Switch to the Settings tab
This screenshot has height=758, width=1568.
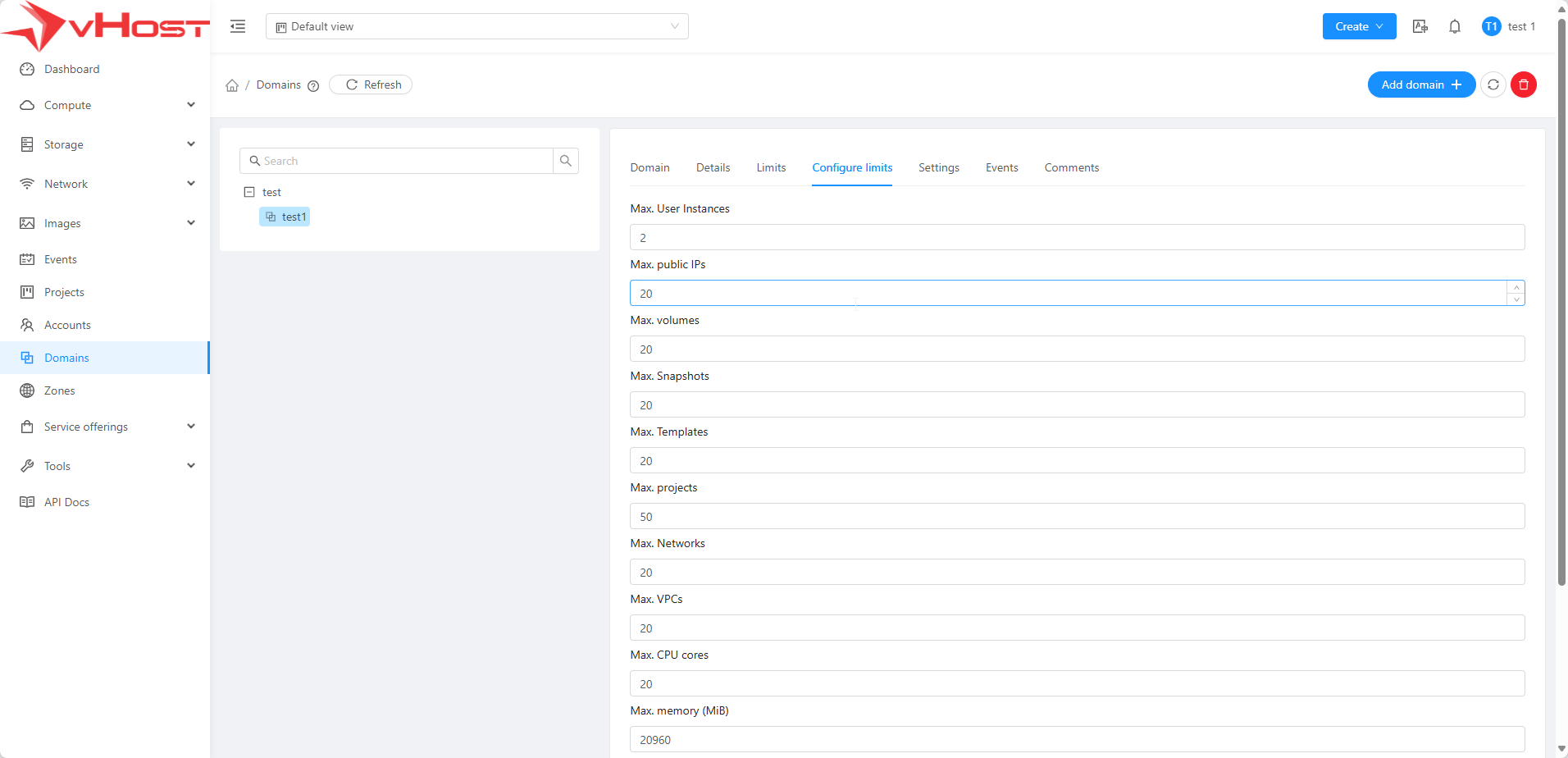[938, 167]
